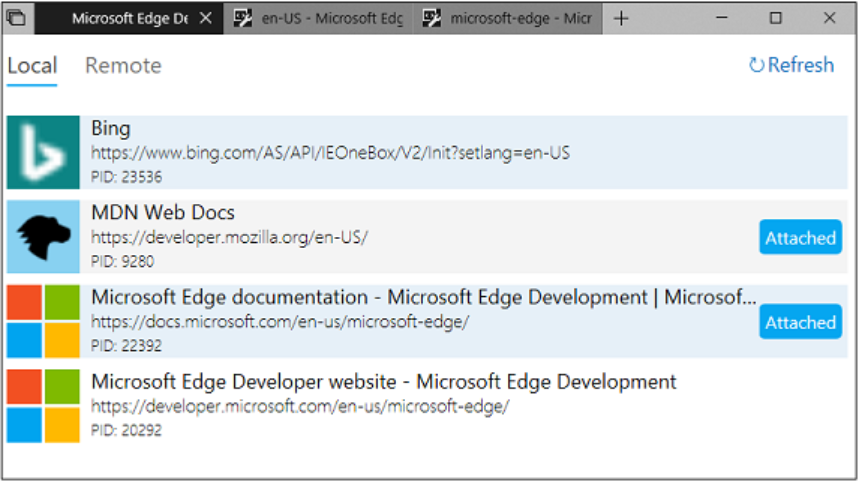Viewport: 861px width, 485px height.
Task: Click the docs.microsoft.com microsoft-edge URL
Action: tap(280, 322)
